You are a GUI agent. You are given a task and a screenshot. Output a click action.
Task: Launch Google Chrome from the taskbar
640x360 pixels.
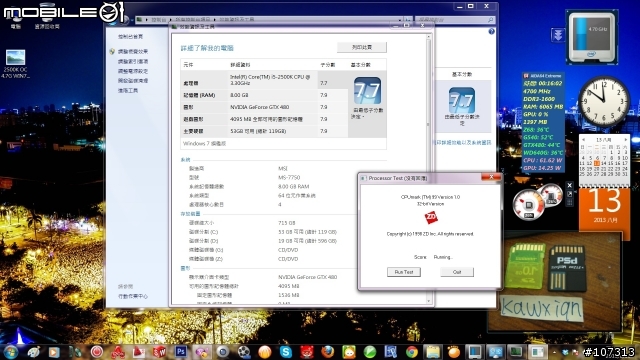tap(411, 351)
